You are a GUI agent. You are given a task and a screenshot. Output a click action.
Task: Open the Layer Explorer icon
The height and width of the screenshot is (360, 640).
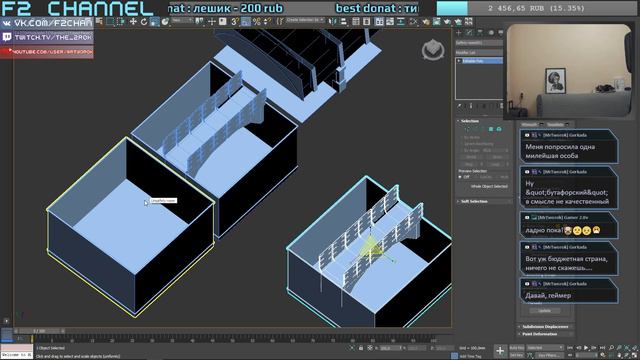coord(367,22)
